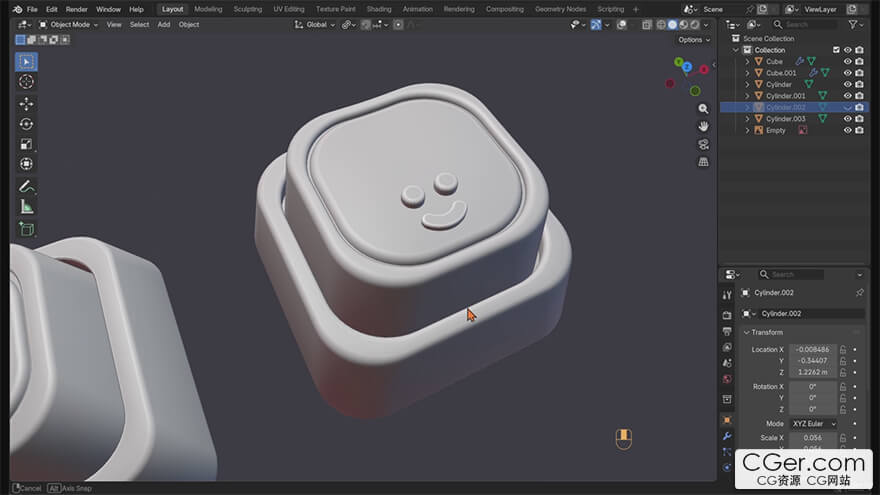
Task: Choose the Scale tool
Action: click(x=27, y=144)
